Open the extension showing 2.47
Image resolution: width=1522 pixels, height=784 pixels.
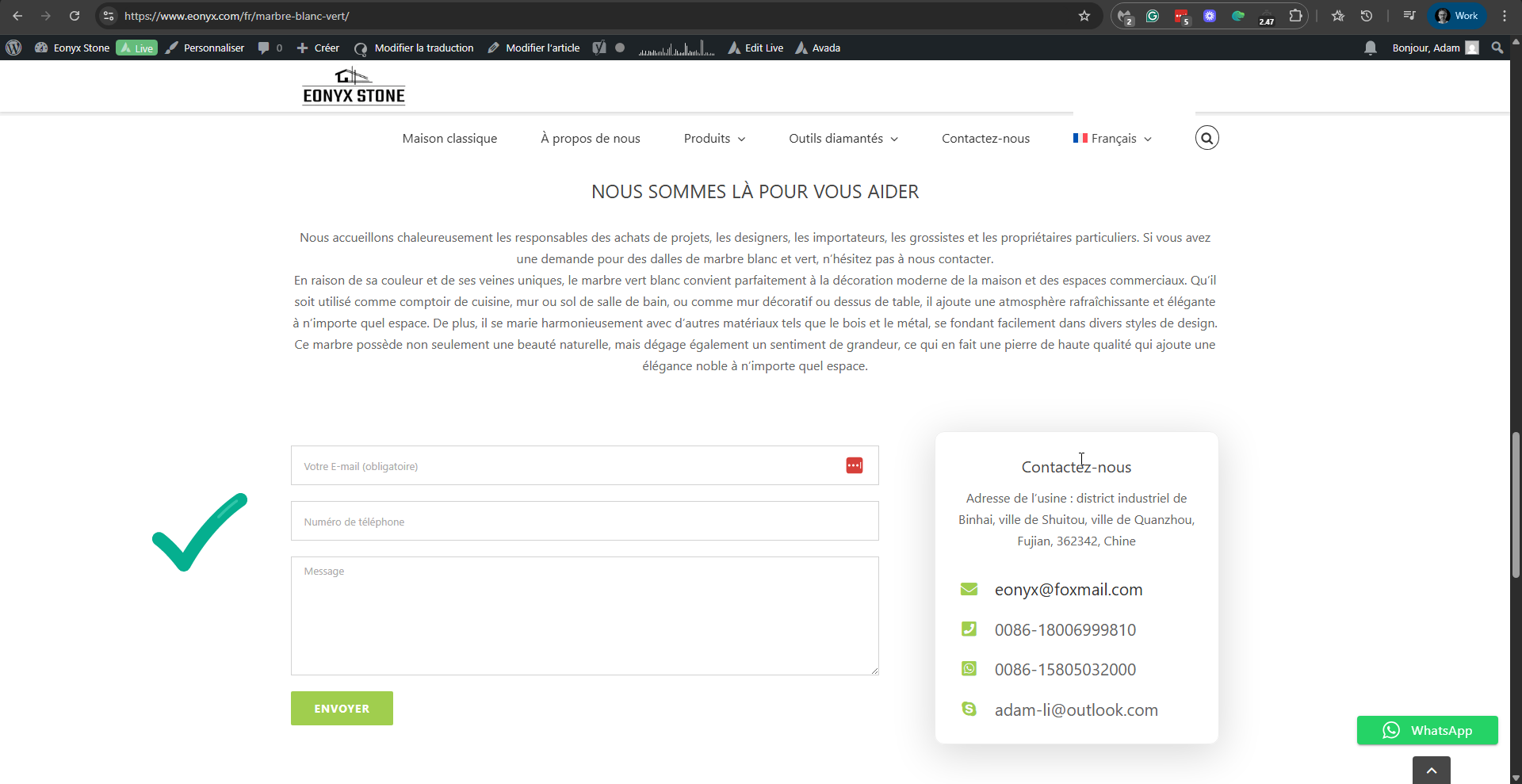(x=1267, y=17)
